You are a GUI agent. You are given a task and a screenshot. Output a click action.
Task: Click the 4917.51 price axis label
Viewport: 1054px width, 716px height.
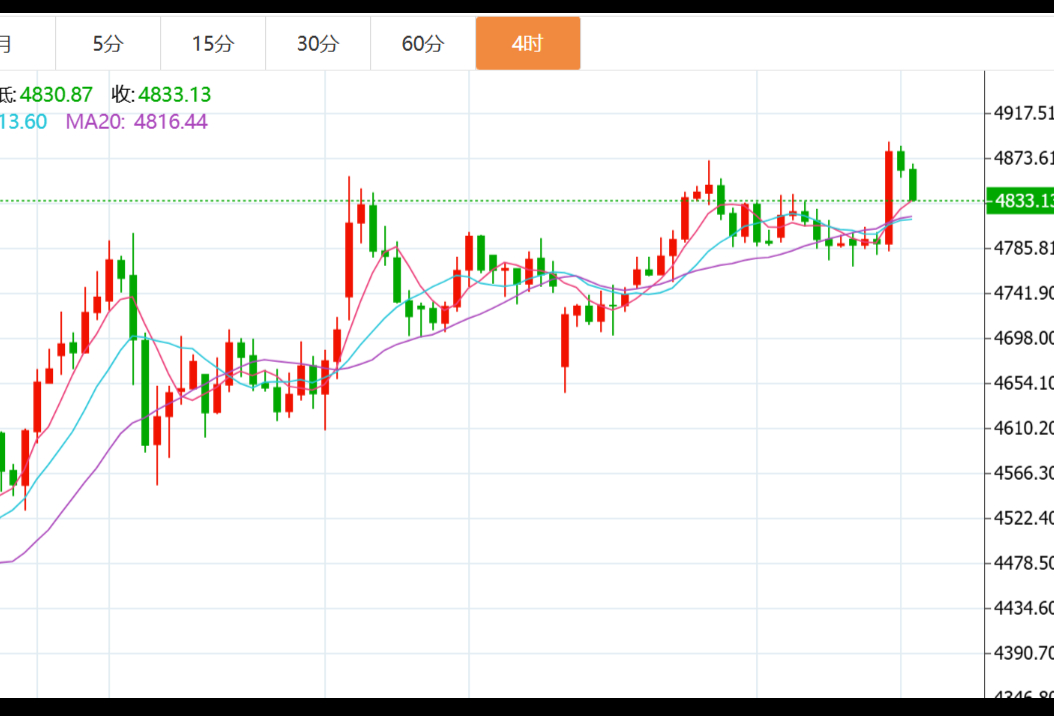pyautogui.click(x=1022, y=113)
